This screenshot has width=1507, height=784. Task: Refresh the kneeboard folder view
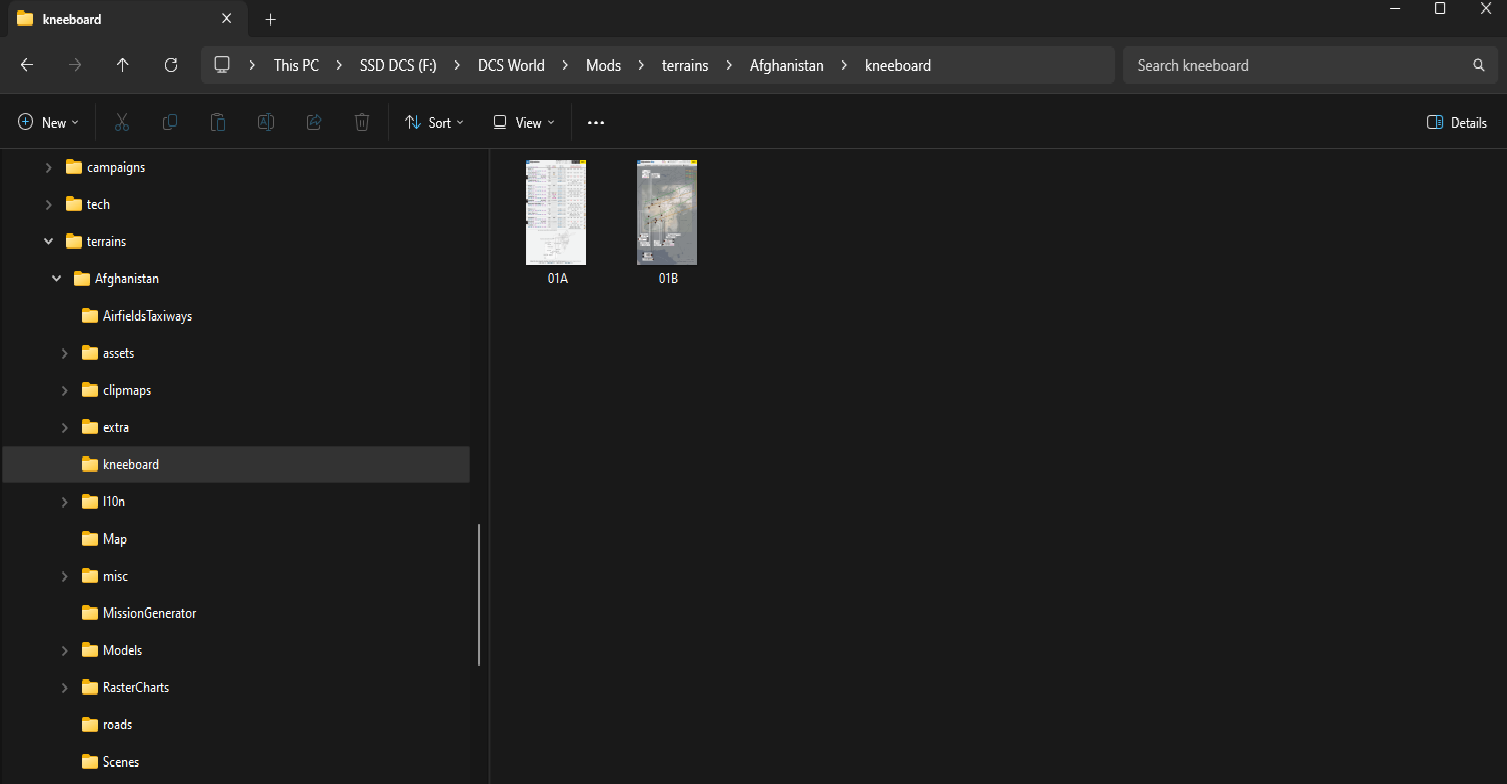point(171,65)
